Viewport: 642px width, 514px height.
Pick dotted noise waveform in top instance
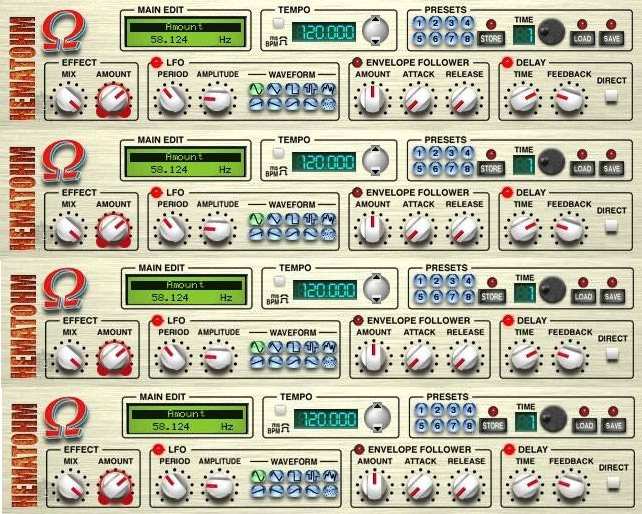point(328,104)
